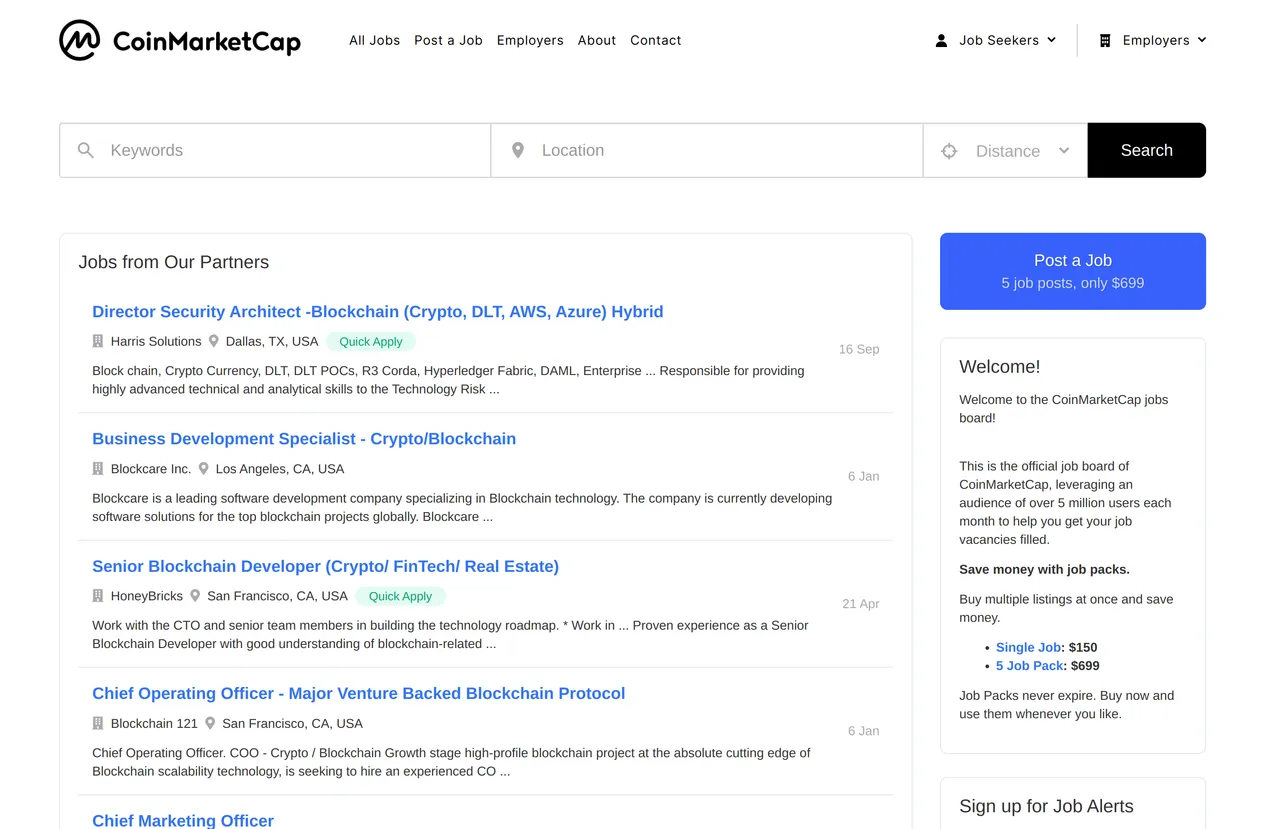Go to All Jobs in navigation
Viewport: 1280px width, 829px height.
click(x=374, y=41)
